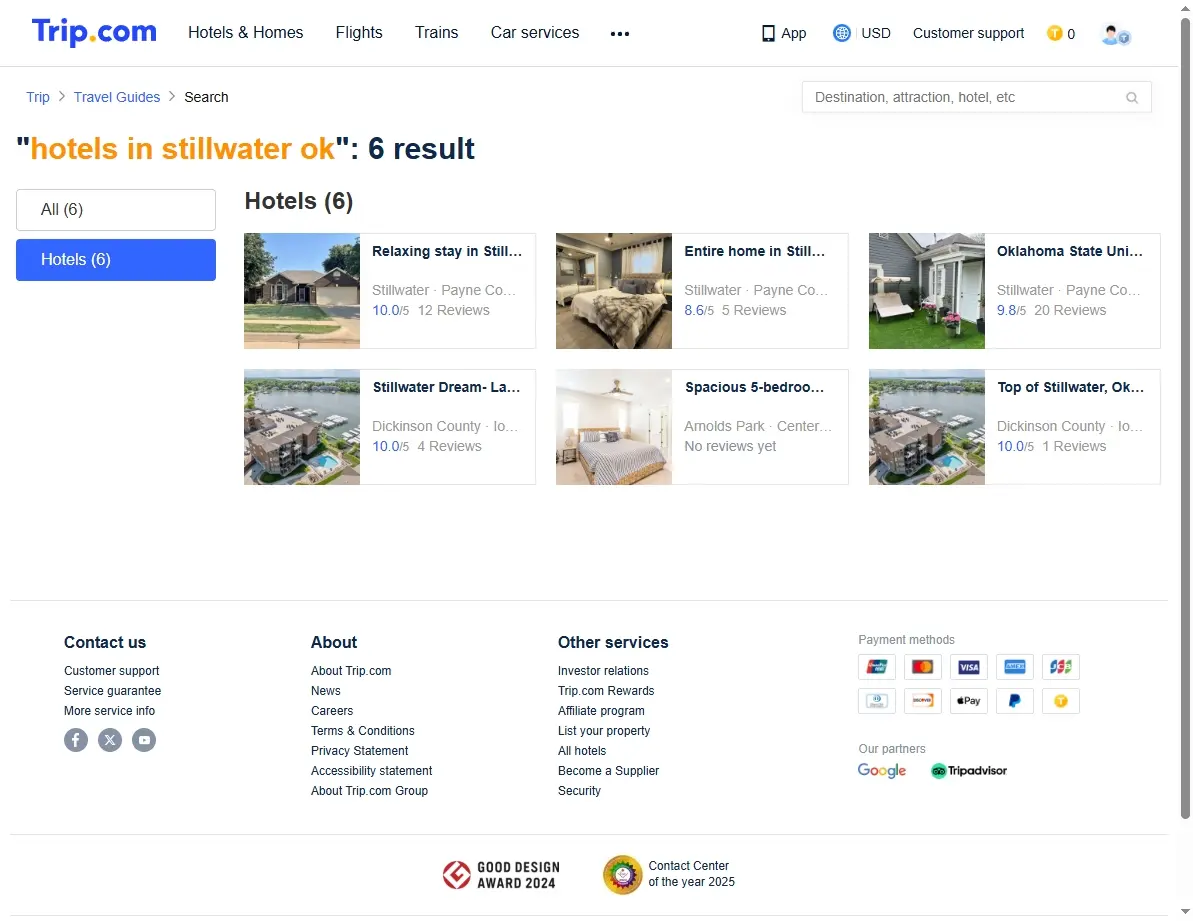1193x921 pixels.
Task: Select the All (6) filter tab
Action: (x=116, y=210)
